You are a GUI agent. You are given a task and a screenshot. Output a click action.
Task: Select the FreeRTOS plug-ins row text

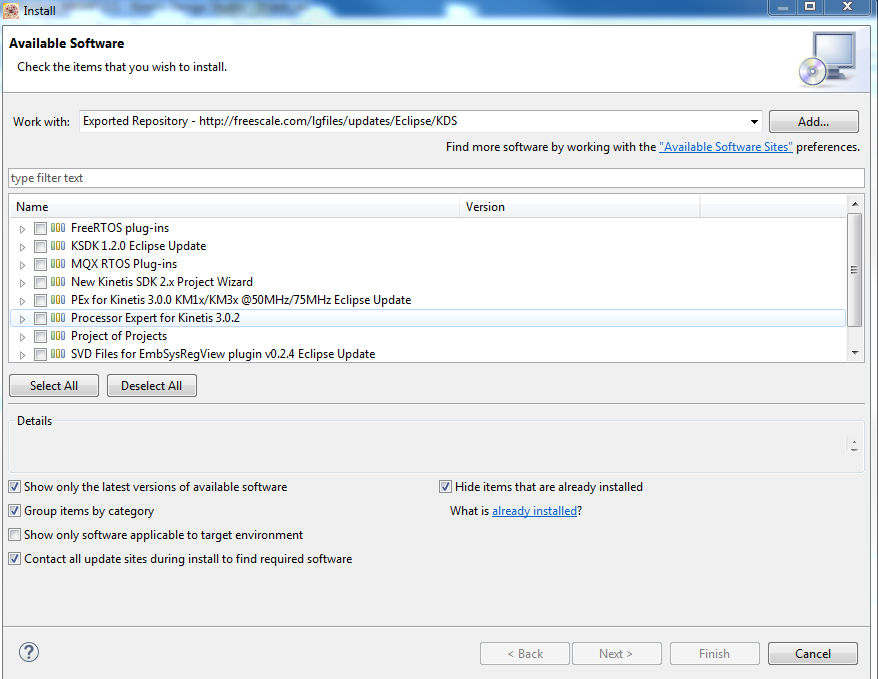(x=120, y=228)
